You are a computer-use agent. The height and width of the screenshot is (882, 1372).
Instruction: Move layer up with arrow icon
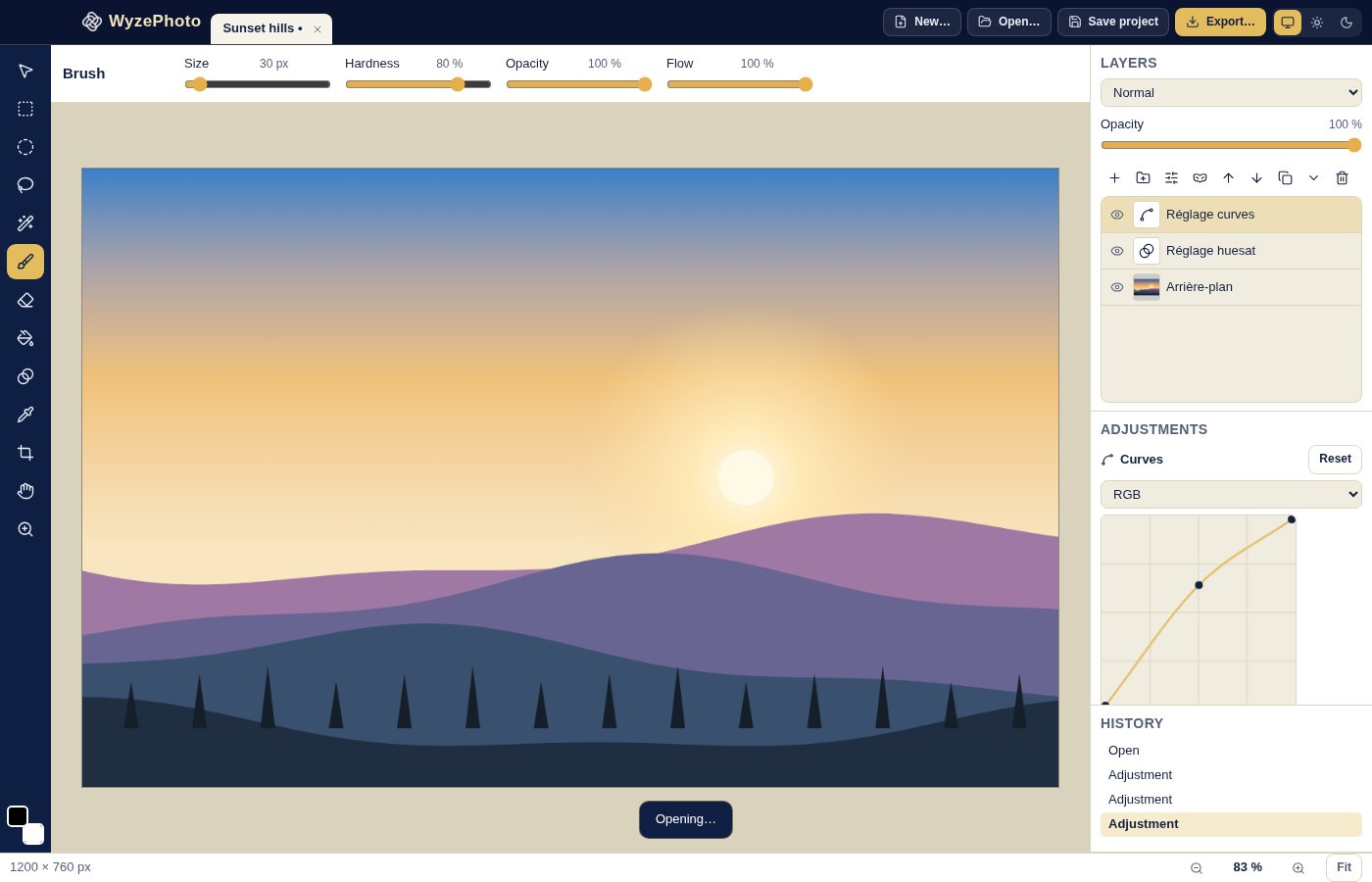pos(1228,177)
